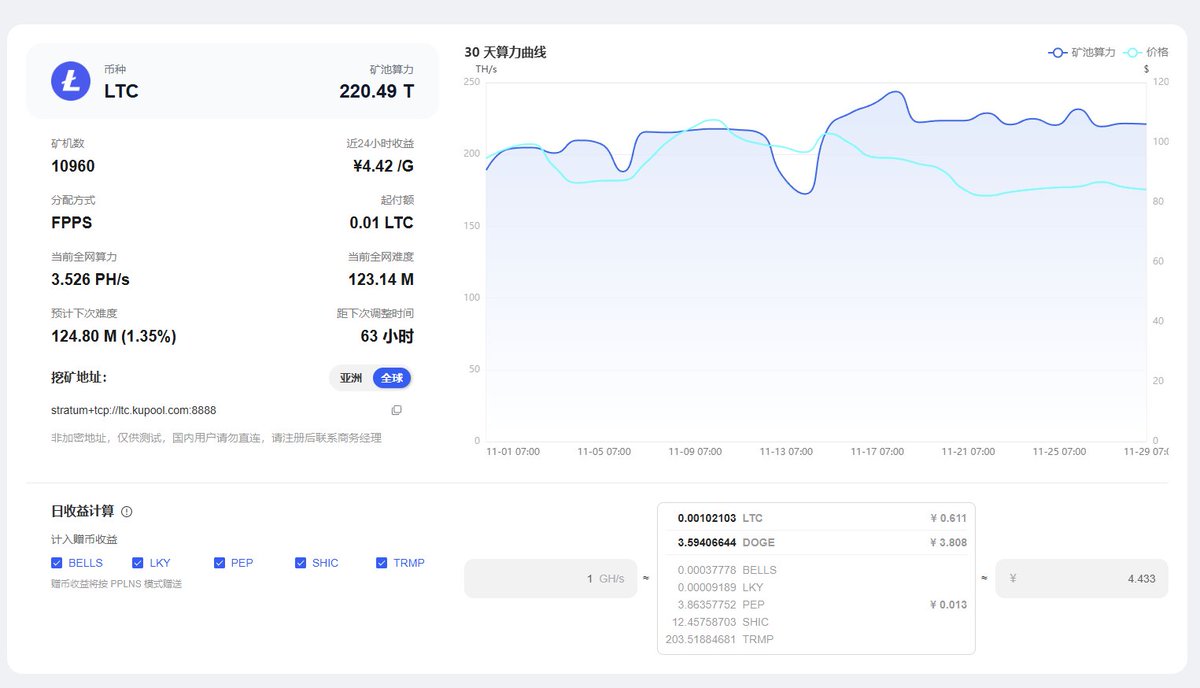The height and width of the screenshot is (688, 1200).
Task: Click the pool hashrate value 220.49 T
Action: (377, 91)
